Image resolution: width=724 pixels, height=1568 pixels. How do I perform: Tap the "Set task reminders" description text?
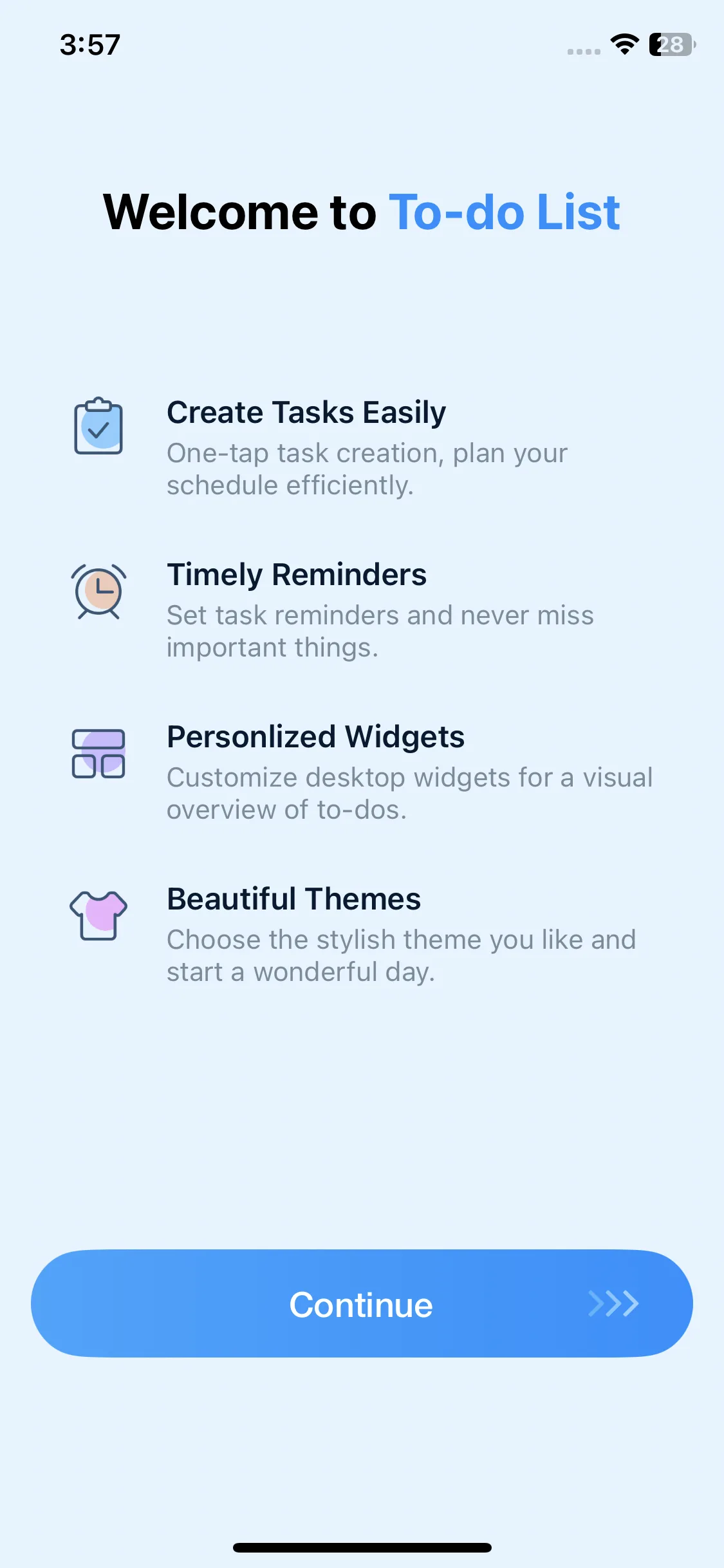[x=380, y=631]
